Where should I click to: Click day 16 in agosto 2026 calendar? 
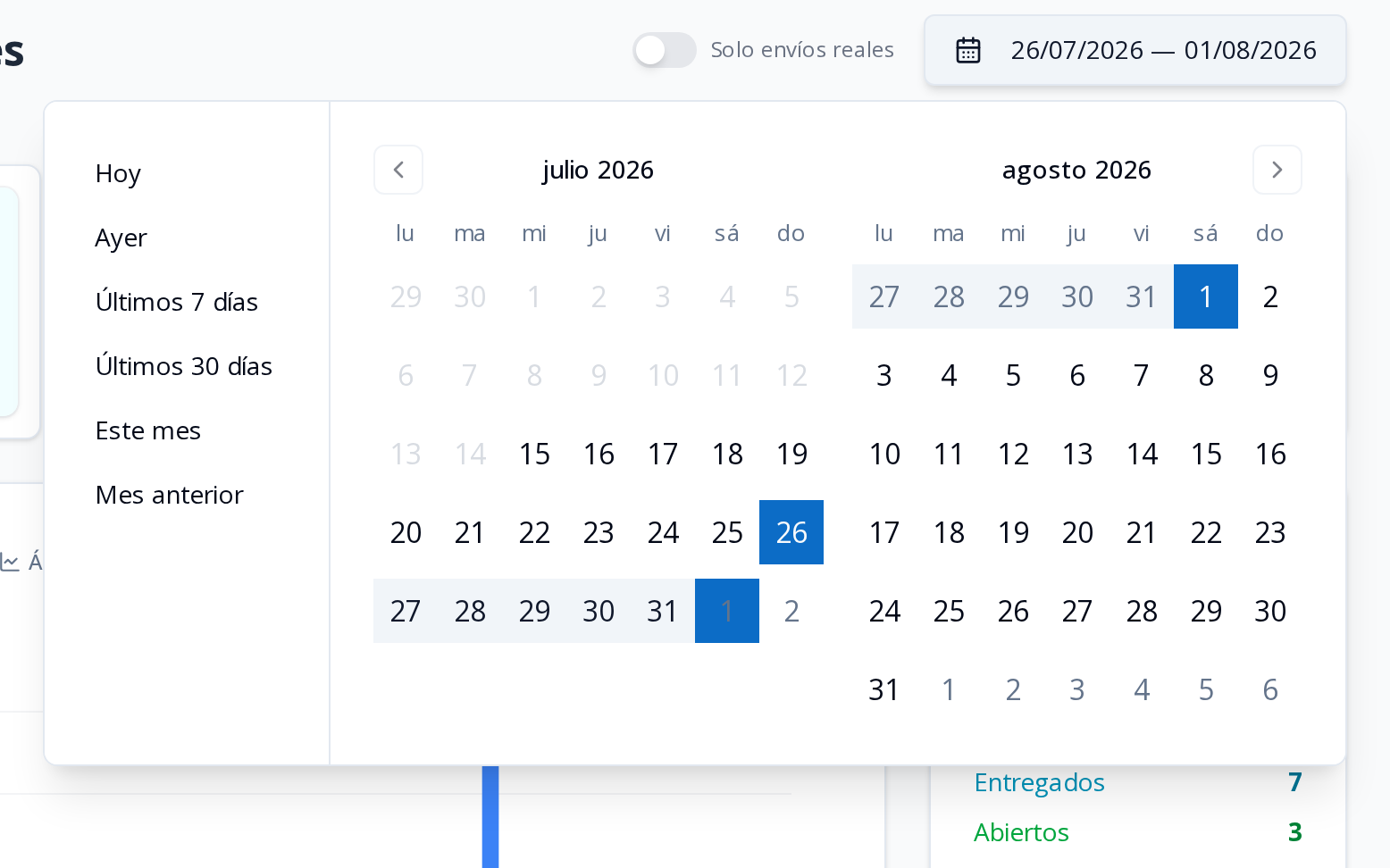[x=1270, y=454]
